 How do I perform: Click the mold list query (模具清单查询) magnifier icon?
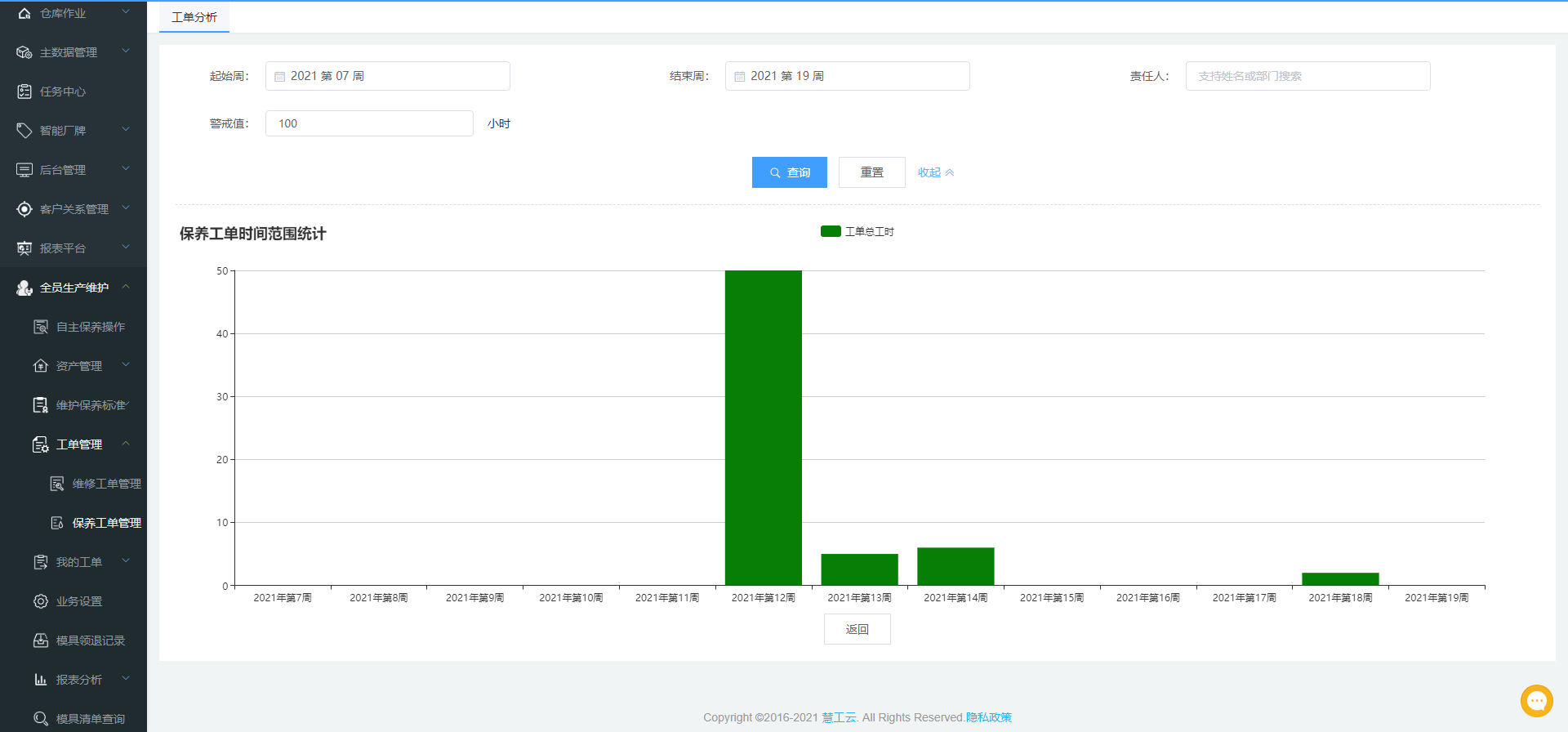tap(40, 719)
